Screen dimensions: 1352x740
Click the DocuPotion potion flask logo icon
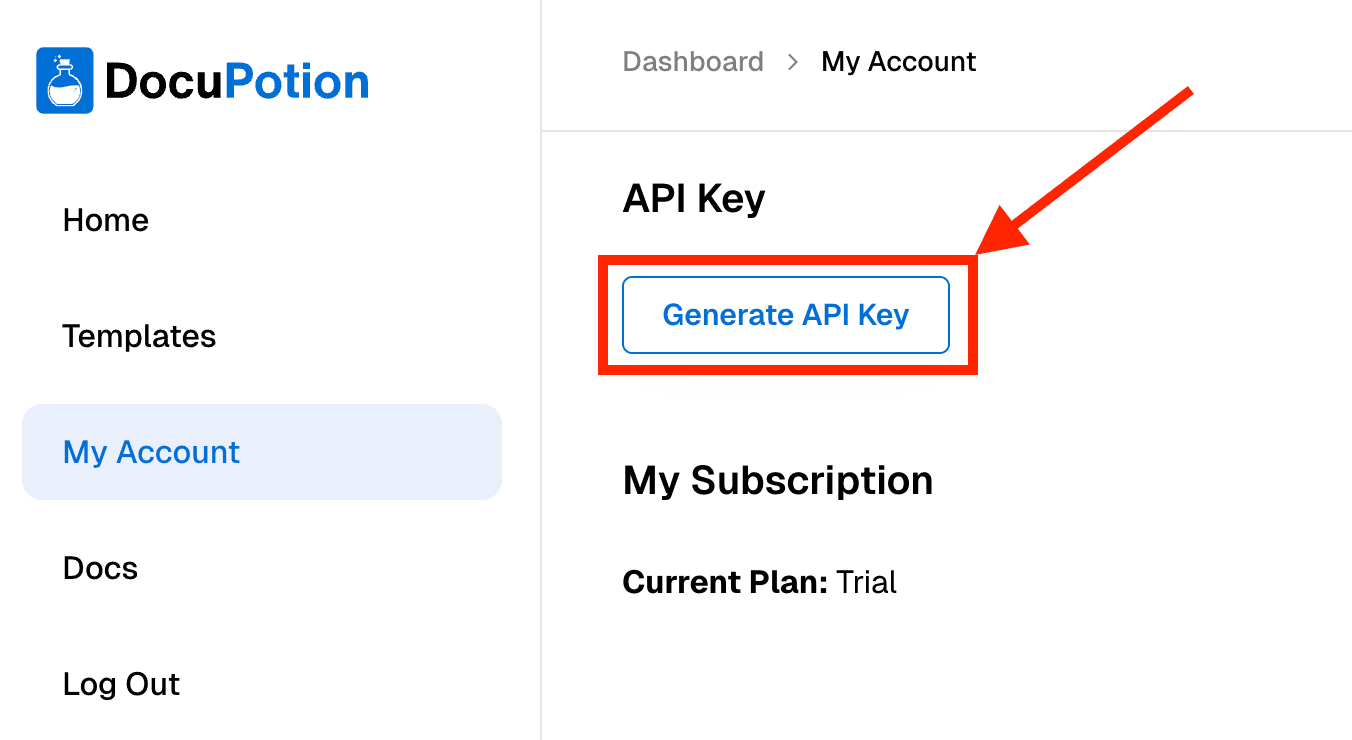64,80
